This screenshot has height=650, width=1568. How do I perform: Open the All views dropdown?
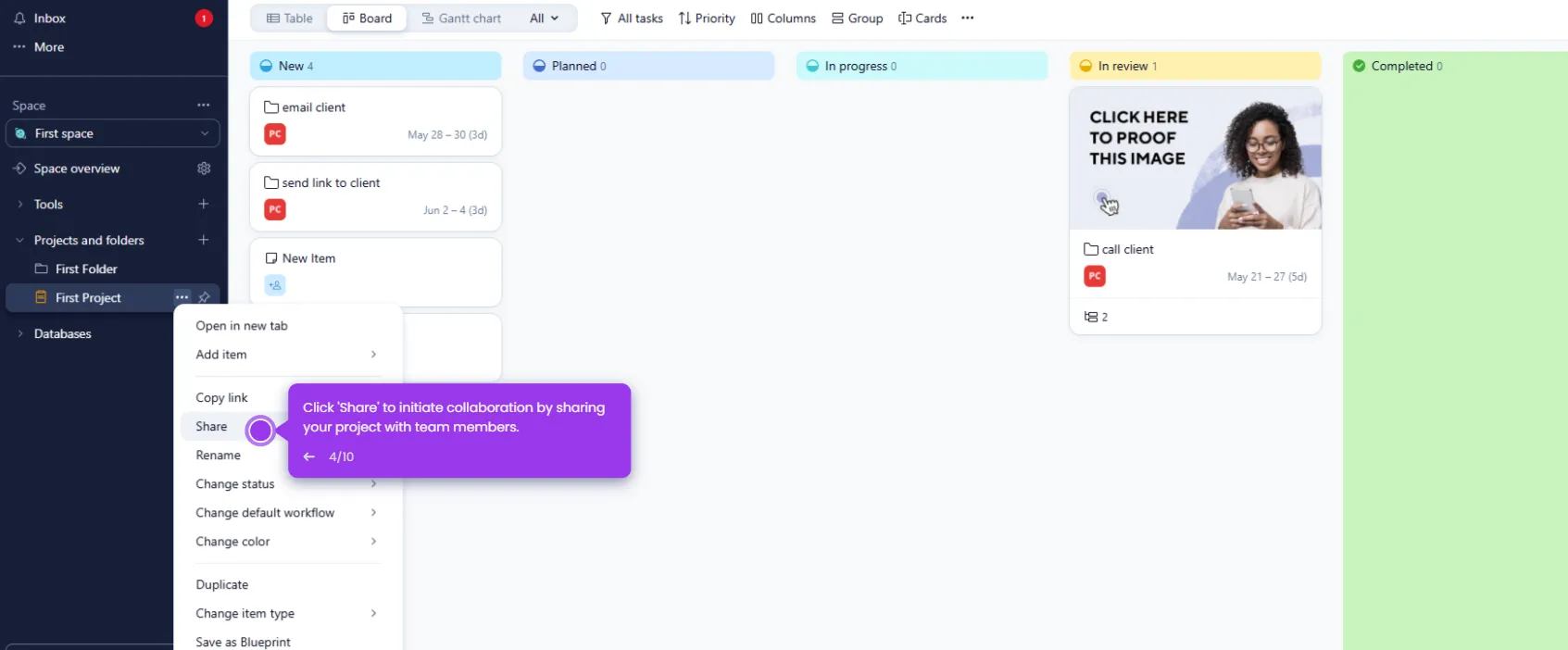tap(544, 18)
